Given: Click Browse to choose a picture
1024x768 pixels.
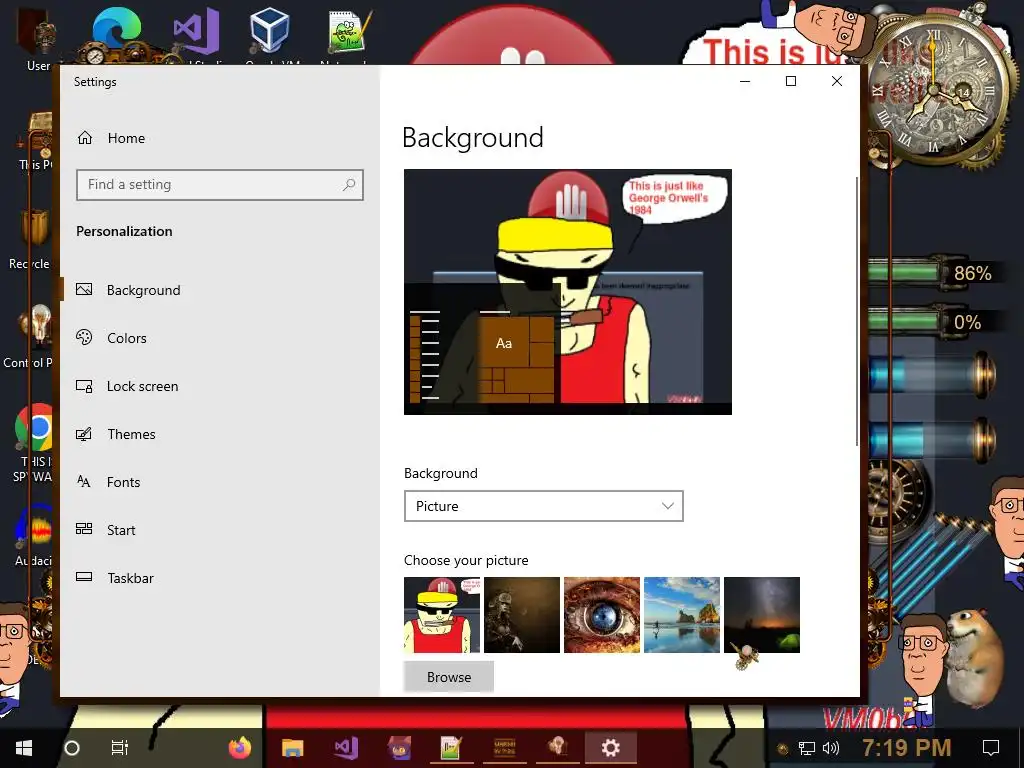Looking at the screenshot, I should 449,677.
